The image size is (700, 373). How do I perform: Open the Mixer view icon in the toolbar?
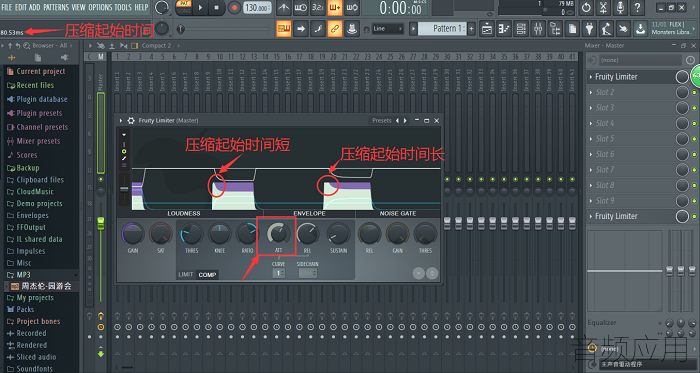point(538,29)
